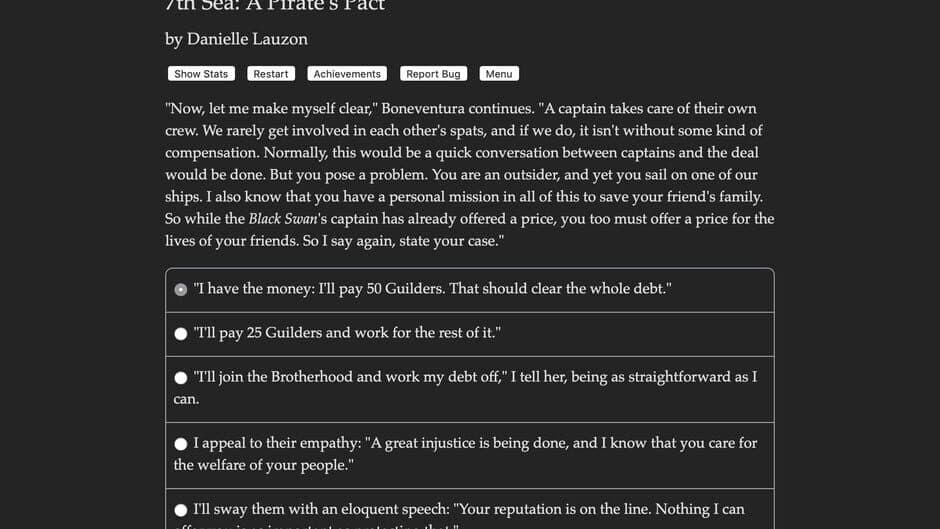Open the Achievements list
The height and width of the screenshot is (529, 940).
(347, 74)
